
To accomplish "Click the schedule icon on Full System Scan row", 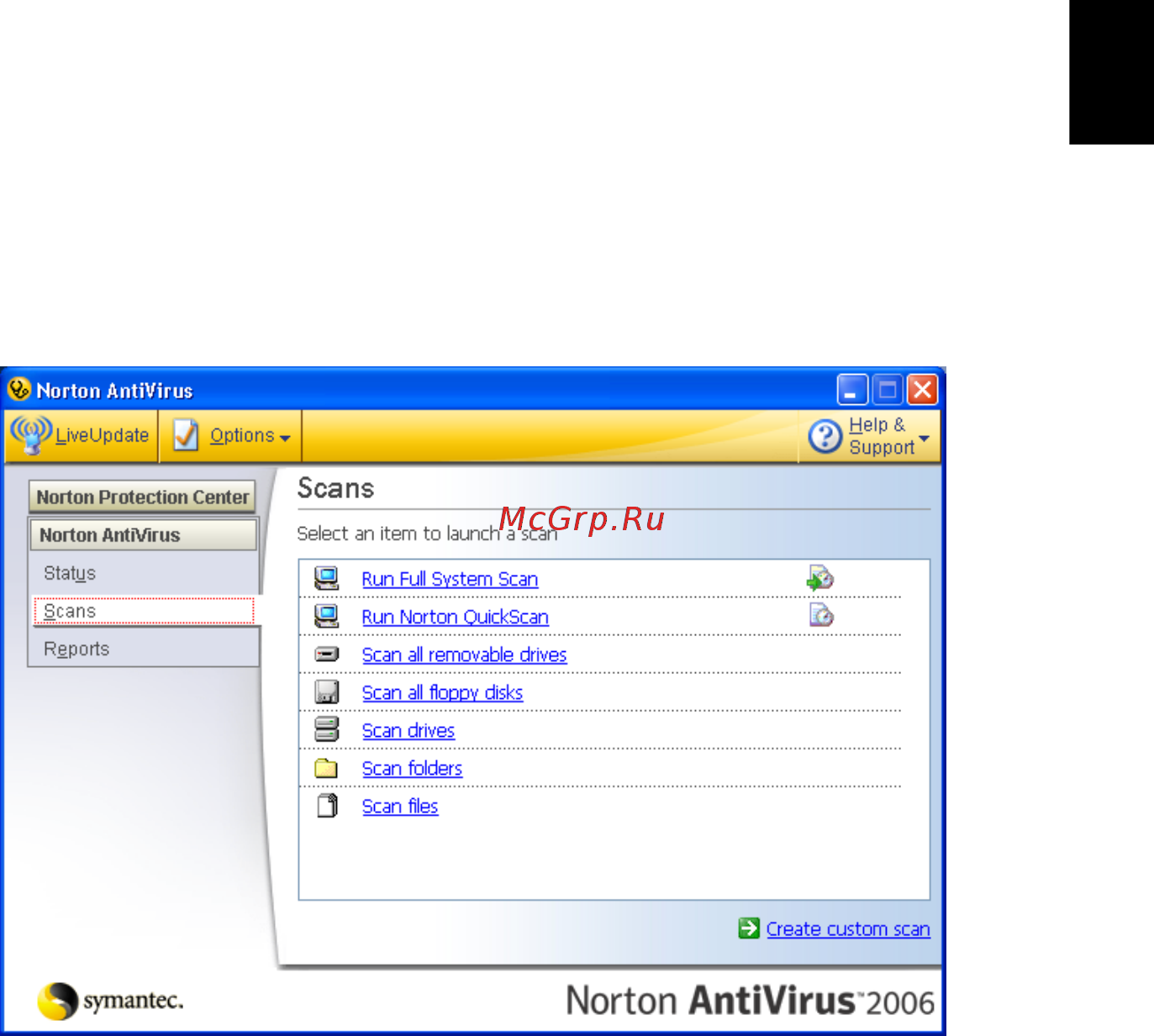I will click(820, 577).
